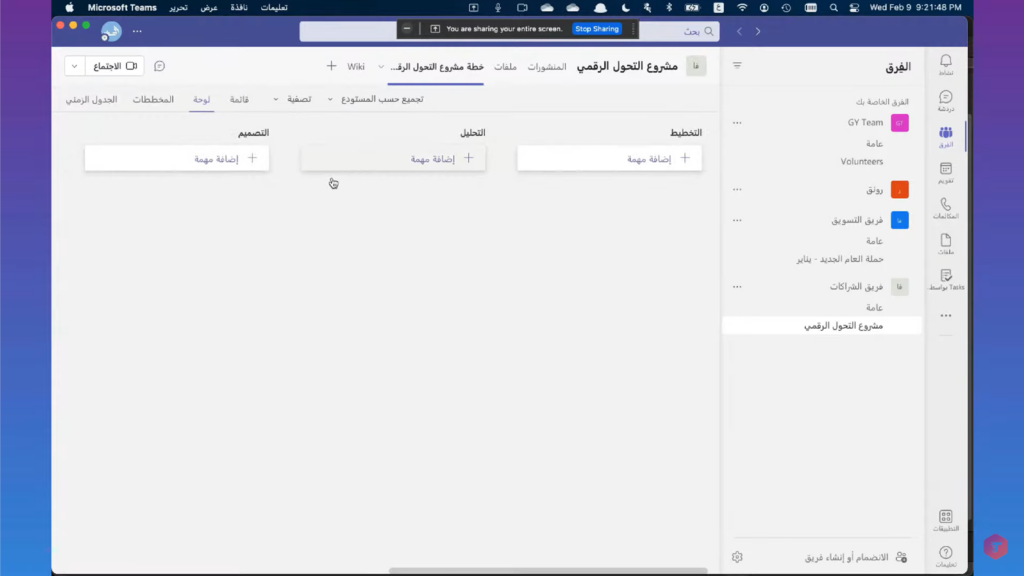1024x576 pixels.
Task: Select the Teams icon in sidebar
Action: coord(946,136)
